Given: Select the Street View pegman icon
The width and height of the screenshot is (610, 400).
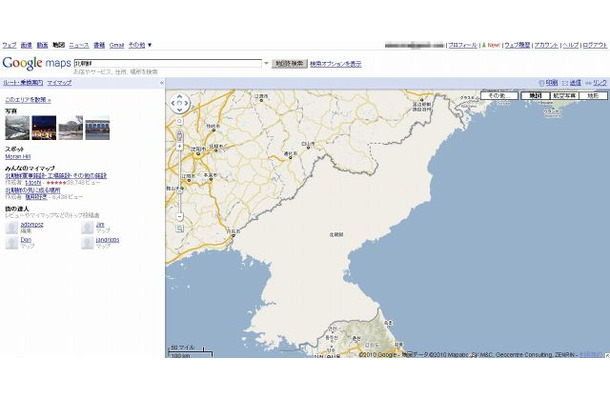Looking at the screenshot, I should [179, 136].
